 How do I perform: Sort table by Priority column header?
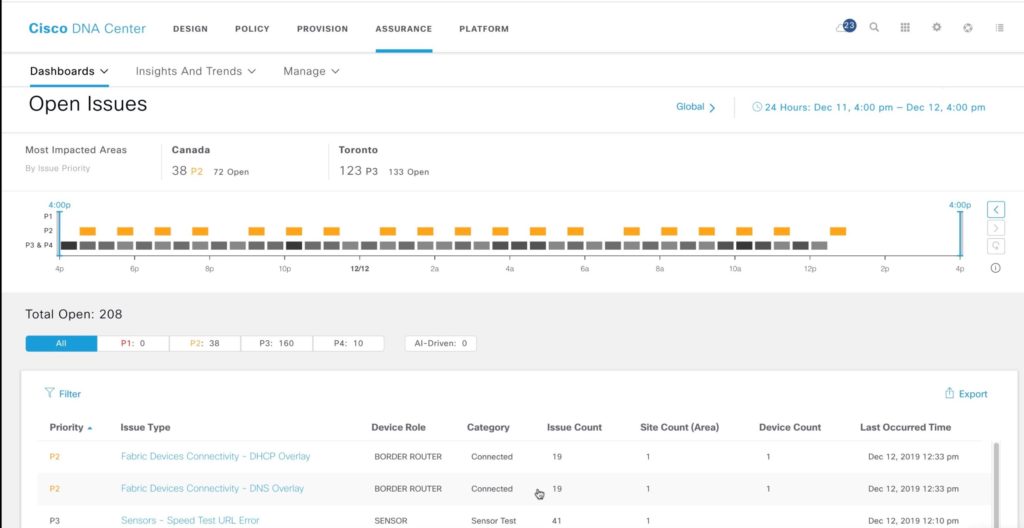click(x=67, y=427)
